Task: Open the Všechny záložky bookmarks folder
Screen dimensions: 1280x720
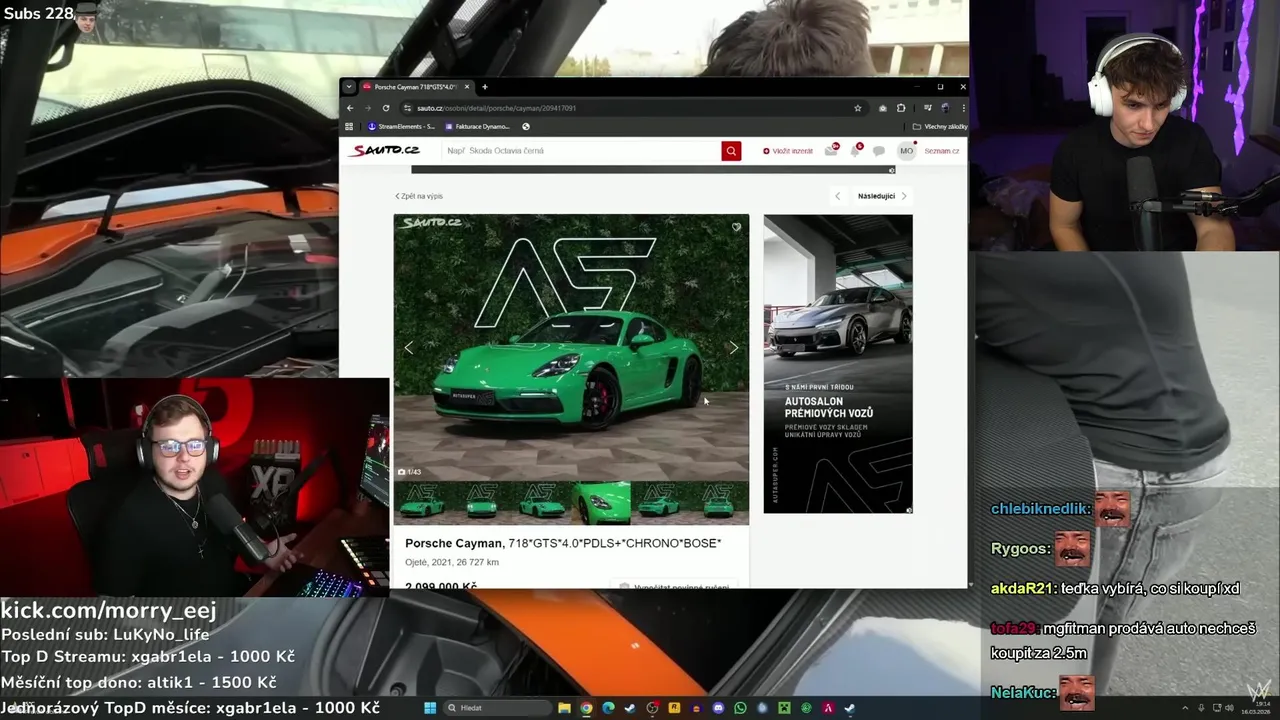Action: [940, 127]
